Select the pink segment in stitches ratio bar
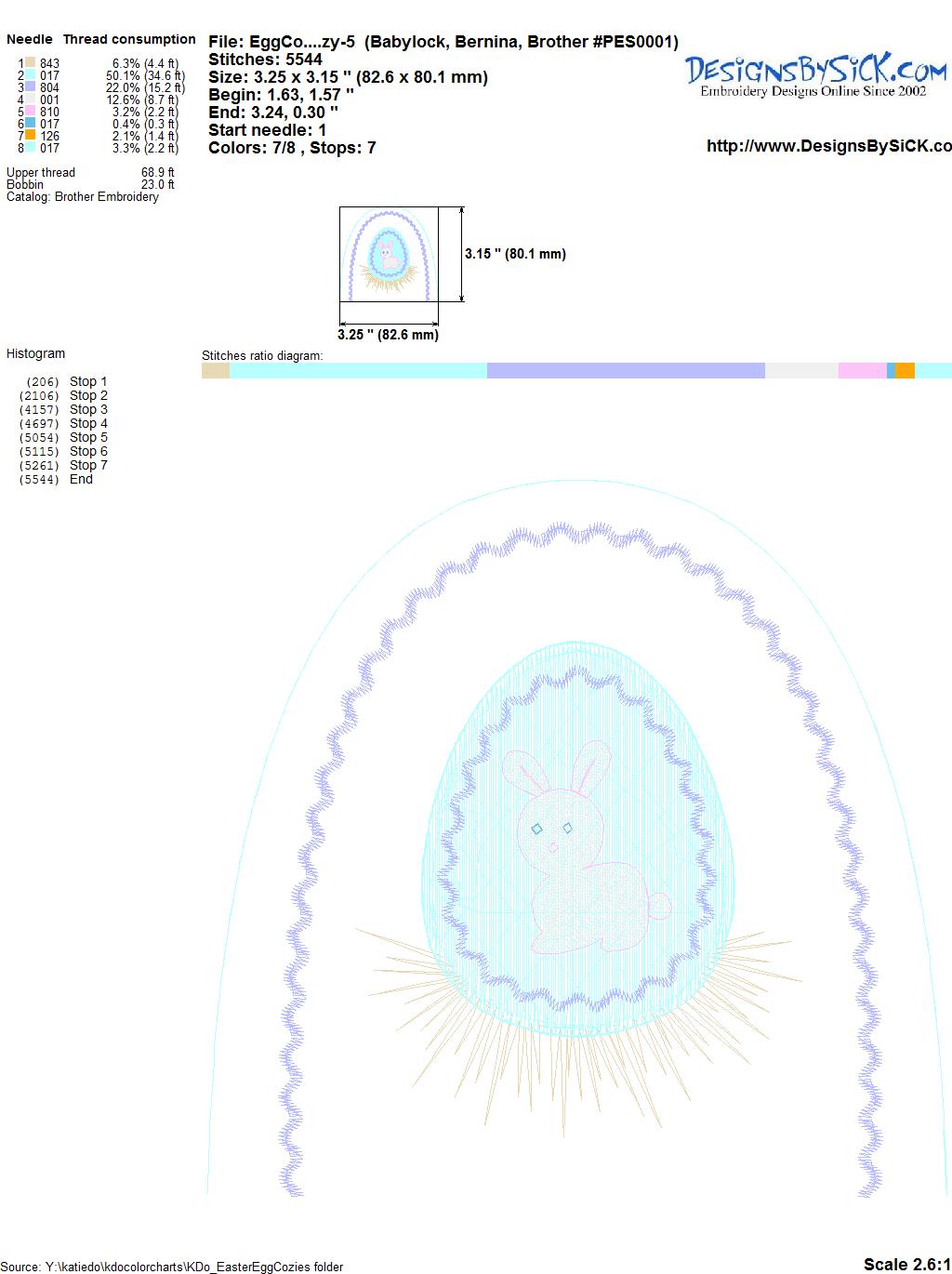Viewport: 952px width, 1274px height. pyautogui.click(x=862, y=371)
